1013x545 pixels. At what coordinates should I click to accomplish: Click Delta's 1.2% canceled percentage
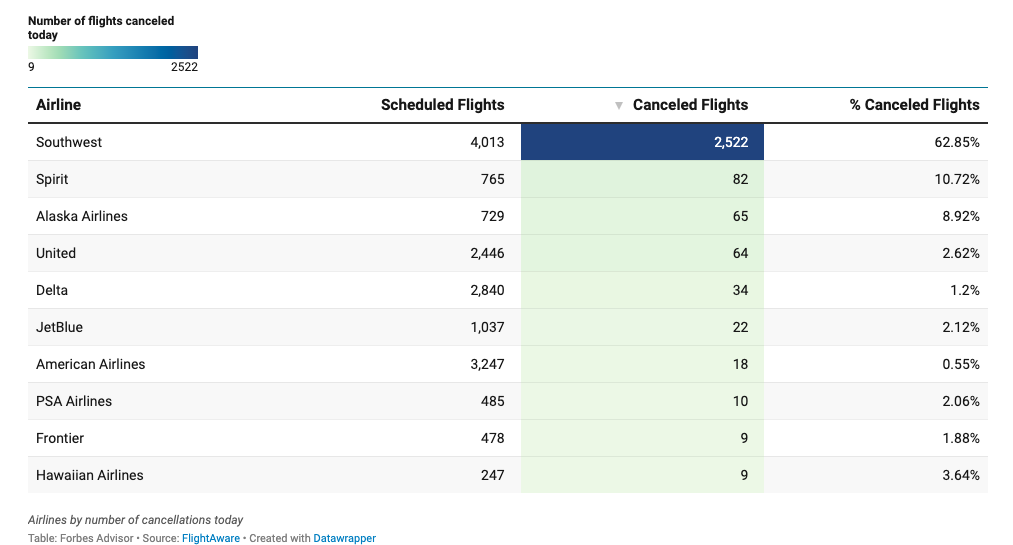point(965,290)
